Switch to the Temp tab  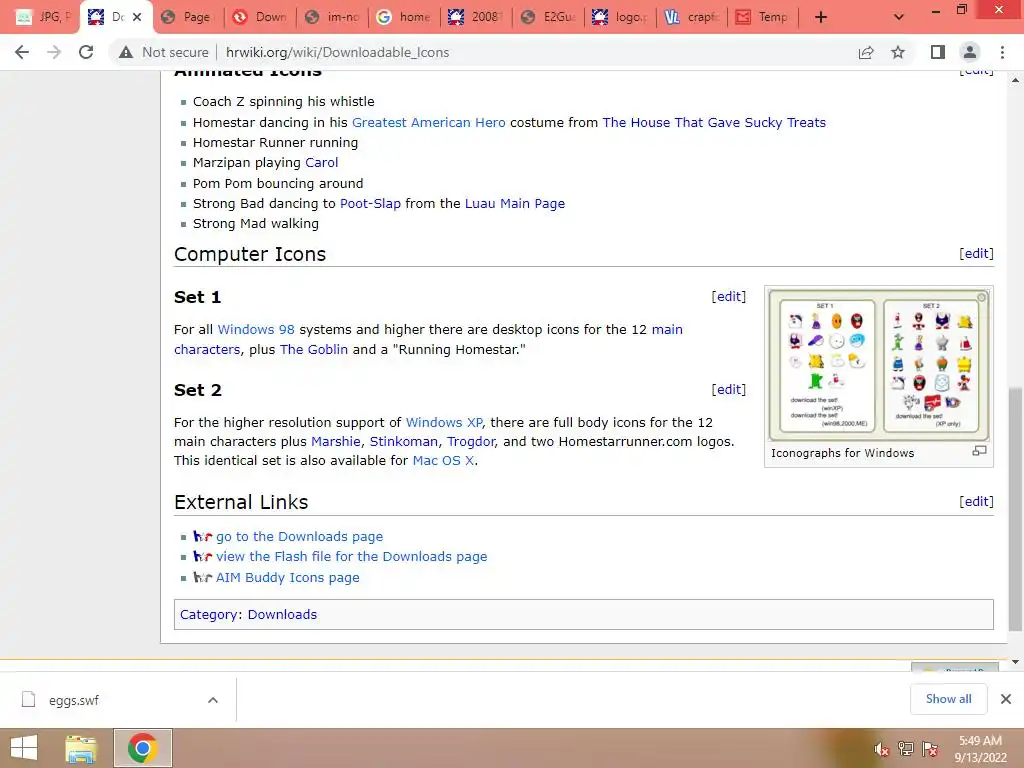(765, 17)
